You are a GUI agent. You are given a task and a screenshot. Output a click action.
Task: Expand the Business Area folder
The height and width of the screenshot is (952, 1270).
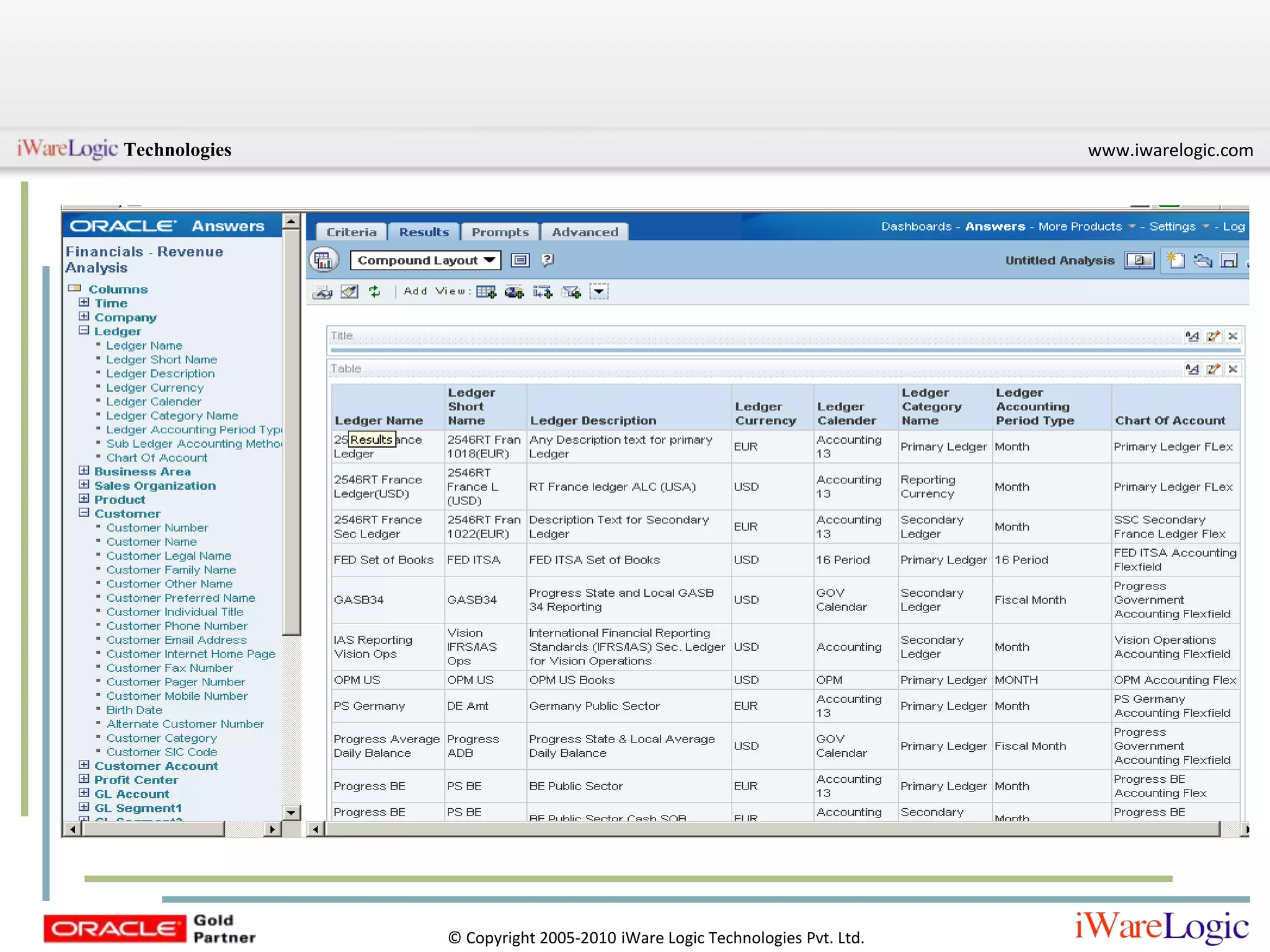point(84,470)
